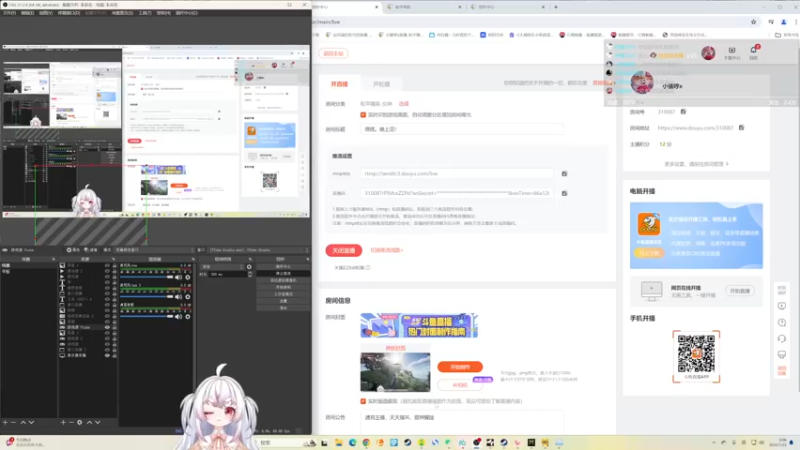Viewport: 800px width, 450px height.
Task: Move selected source down in sources list
Action: point(98,422)
